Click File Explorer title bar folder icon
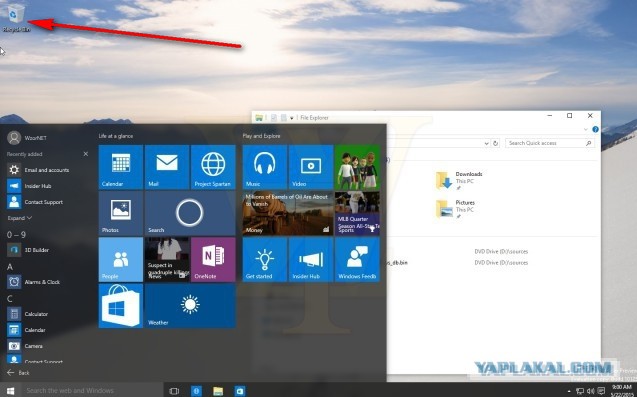Viewport: 637px width, 397px height. click(x=259, y=118)
